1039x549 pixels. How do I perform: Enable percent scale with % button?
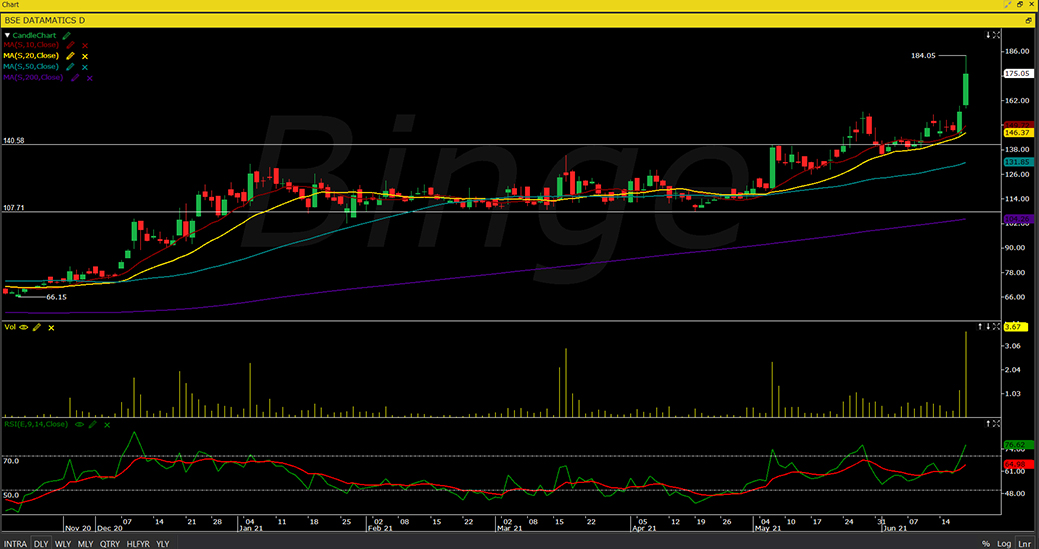(986, 544)
